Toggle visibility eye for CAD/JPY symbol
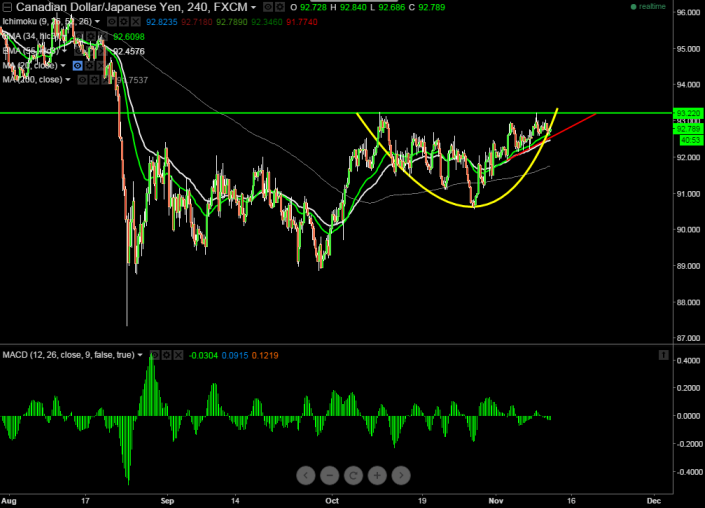705x508 pixels. (x=268, y=7)
